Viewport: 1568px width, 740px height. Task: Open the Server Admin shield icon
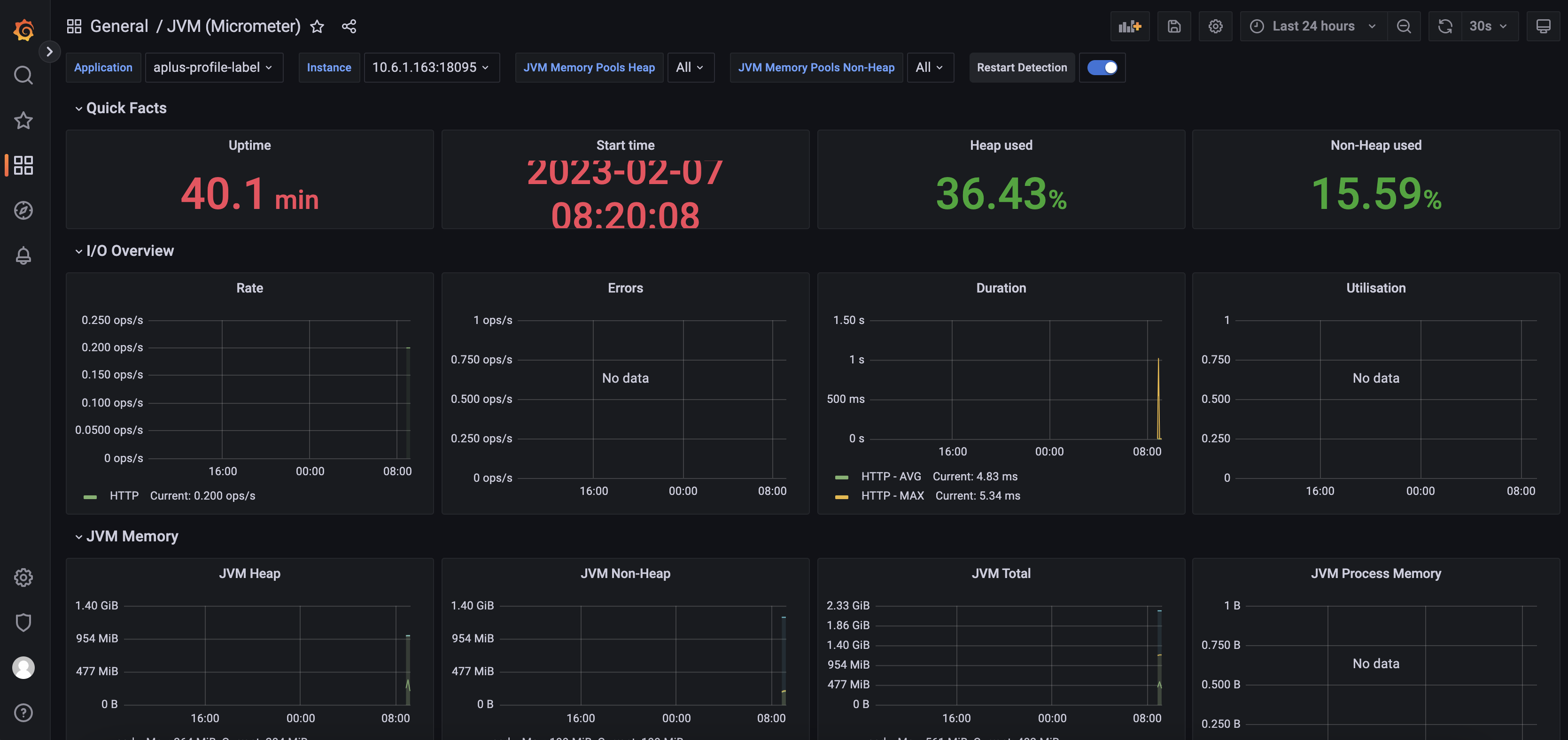pyautogui.click(x=24, y=623)
